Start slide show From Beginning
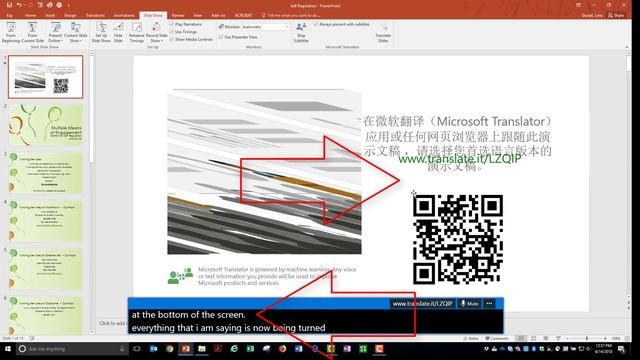 11,32
